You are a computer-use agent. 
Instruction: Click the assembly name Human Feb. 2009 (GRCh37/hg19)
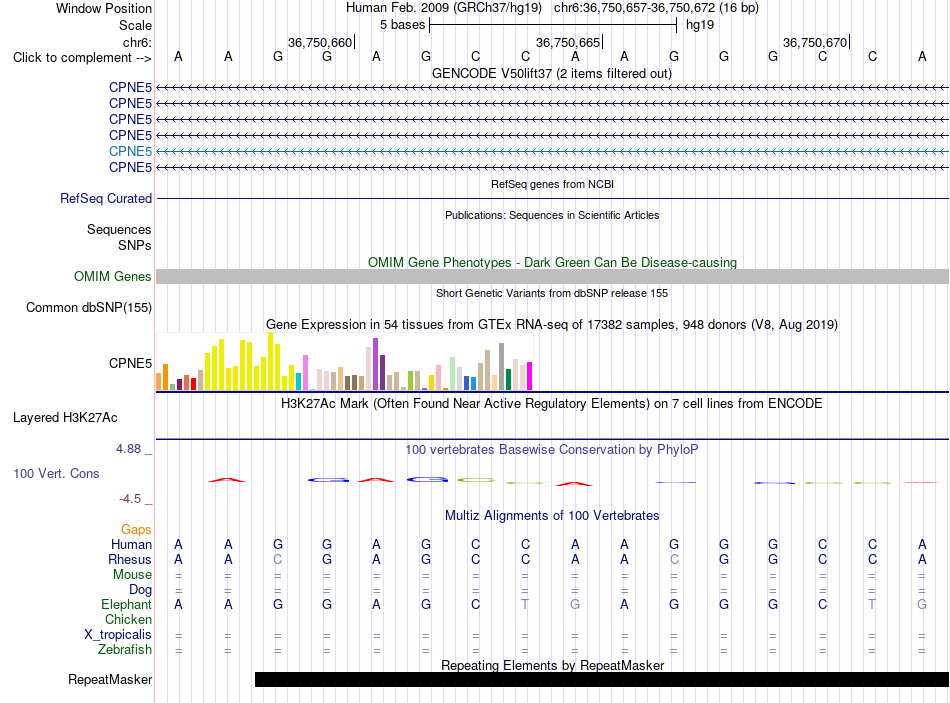443,8
